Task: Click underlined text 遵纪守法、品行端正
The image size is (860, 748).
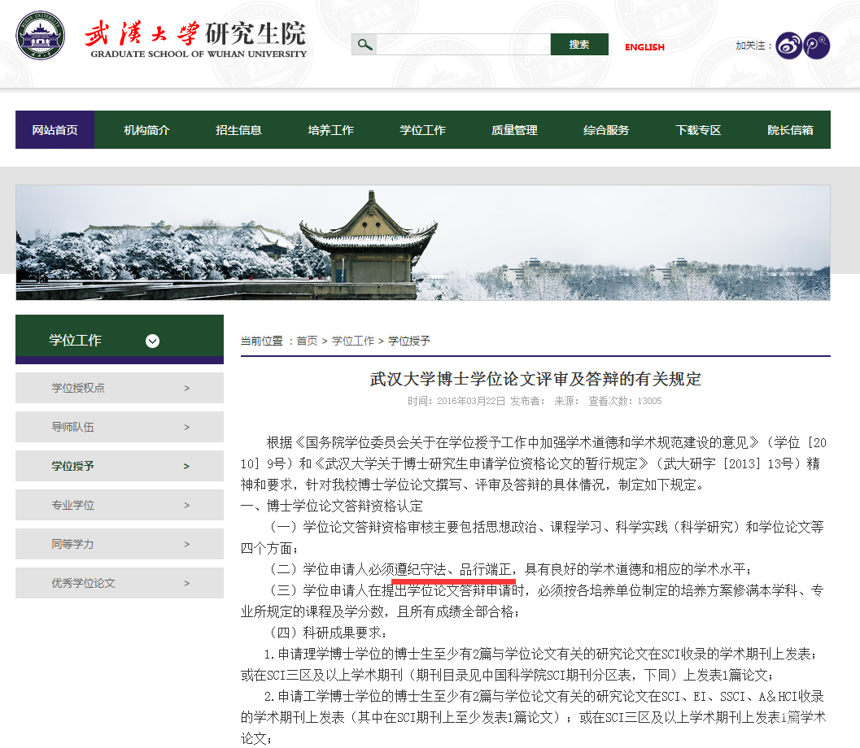Action: 452,569
